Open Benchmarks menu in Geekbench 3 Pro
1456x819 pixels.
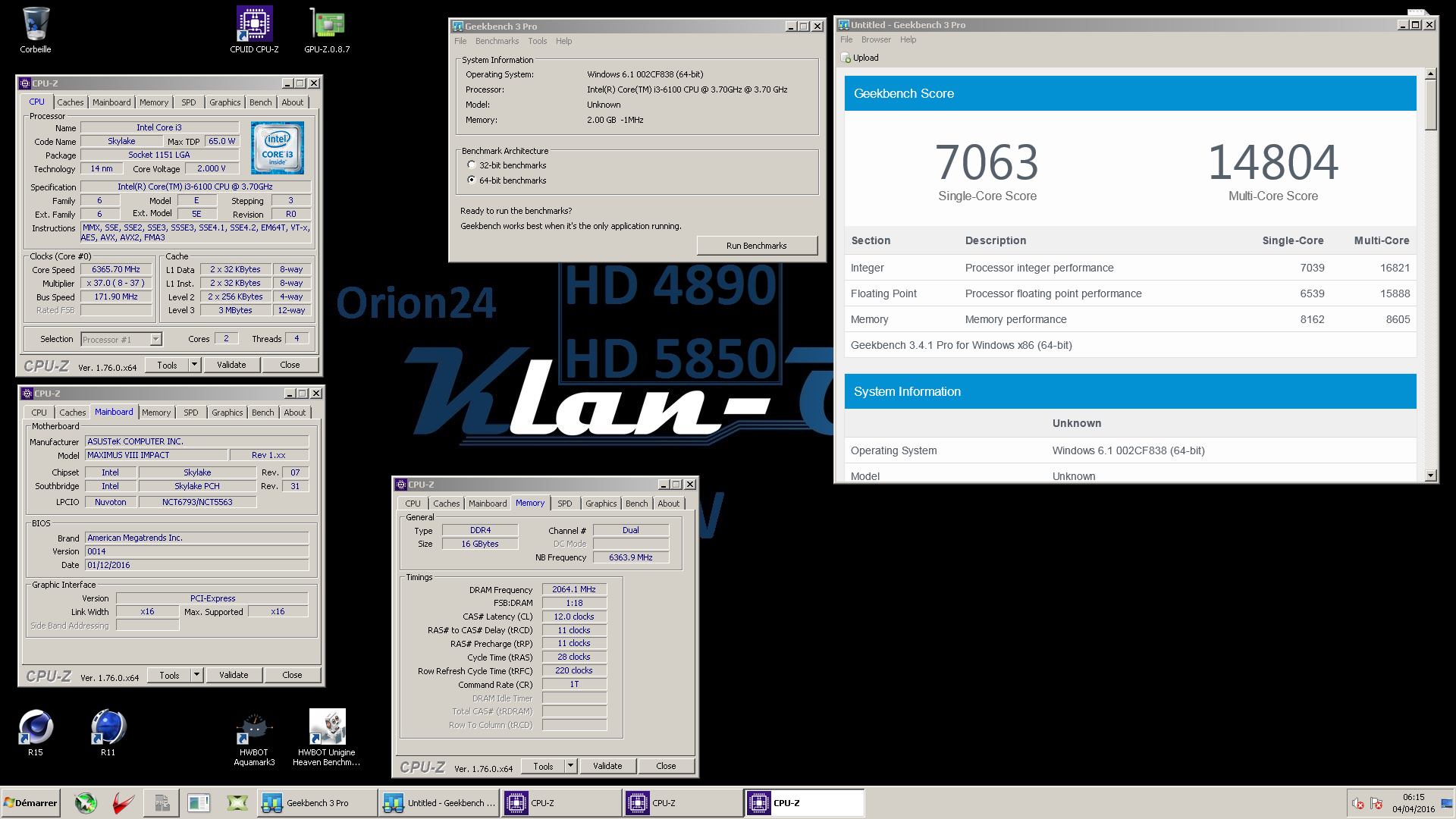click(497, 41)
